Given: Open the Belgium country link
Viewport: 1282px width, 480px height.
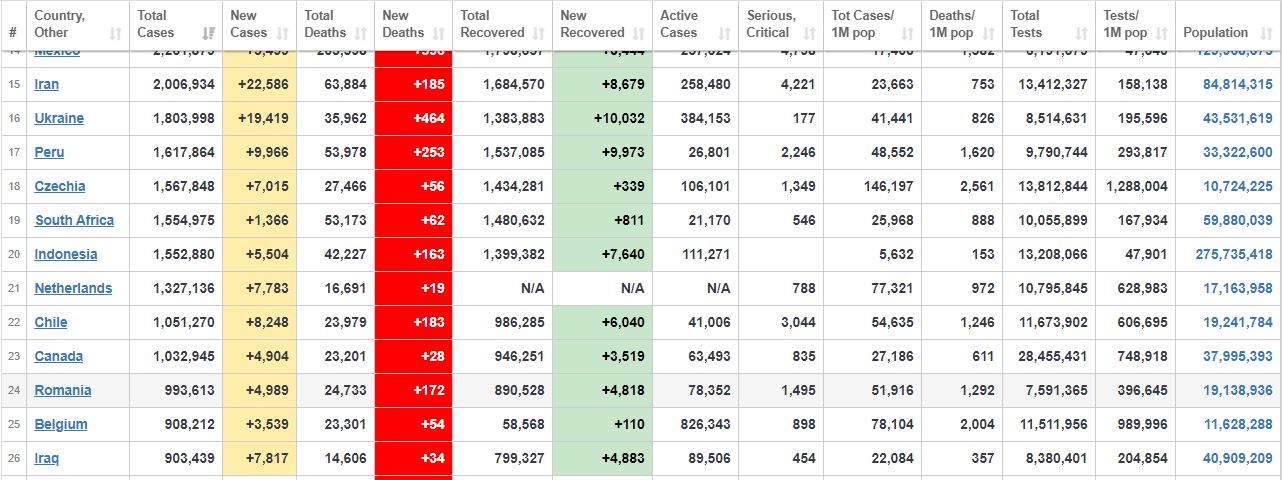Looking at the screenshot, I should (x=61, y=424).
